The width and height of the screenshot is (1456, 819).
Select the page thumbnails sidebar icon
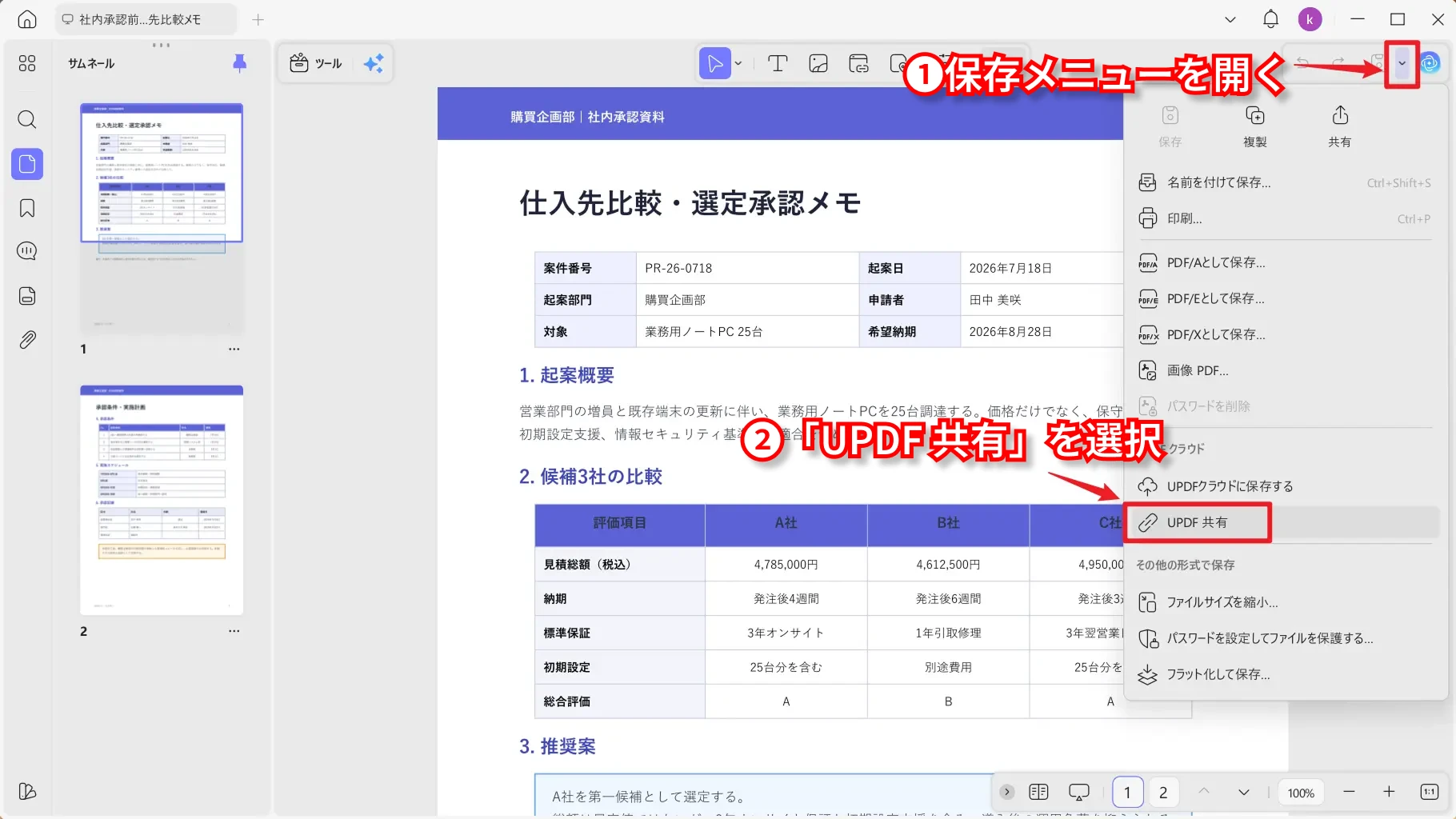[27, 164]
